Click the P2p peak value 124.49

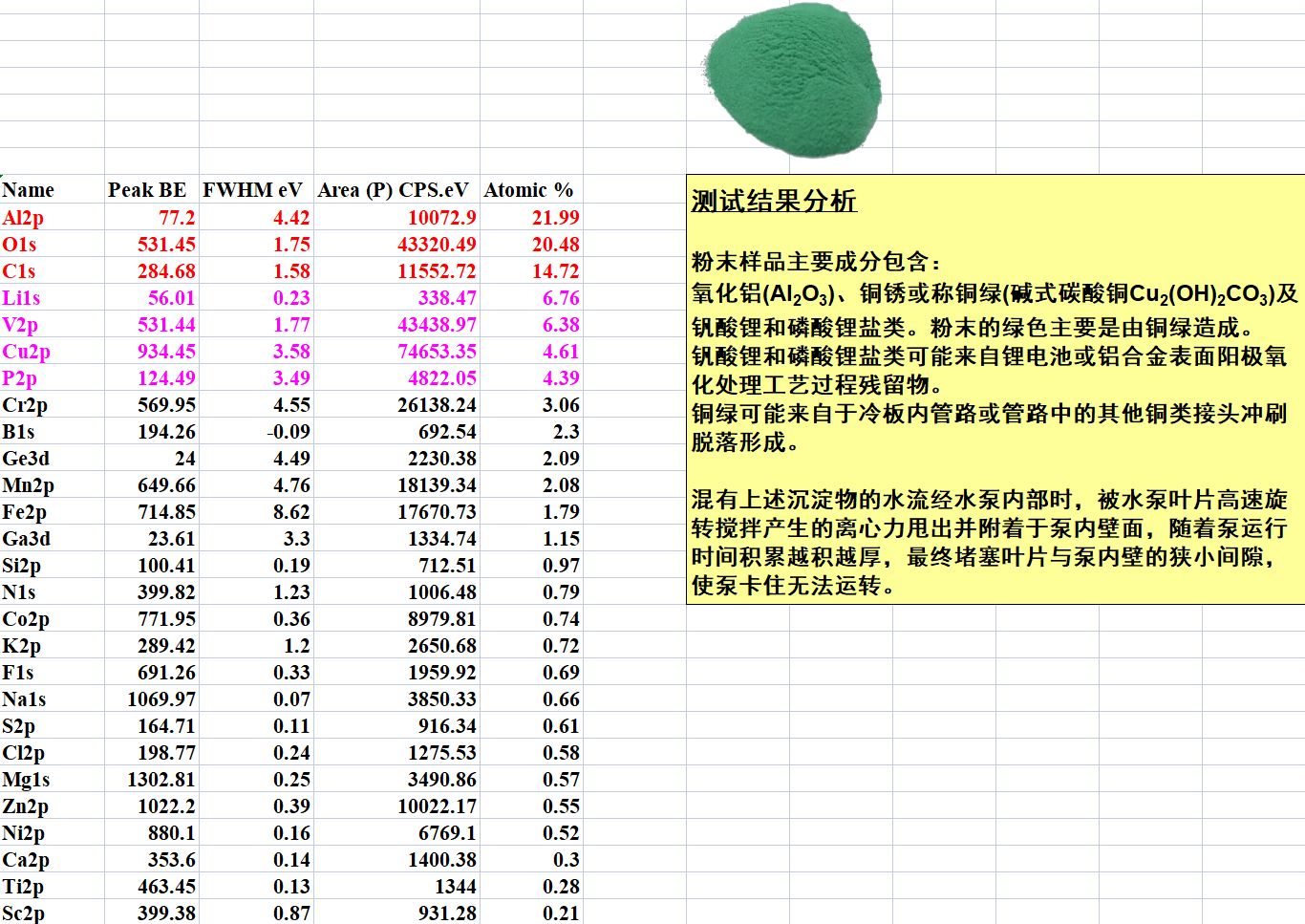[x=166, y=378]
